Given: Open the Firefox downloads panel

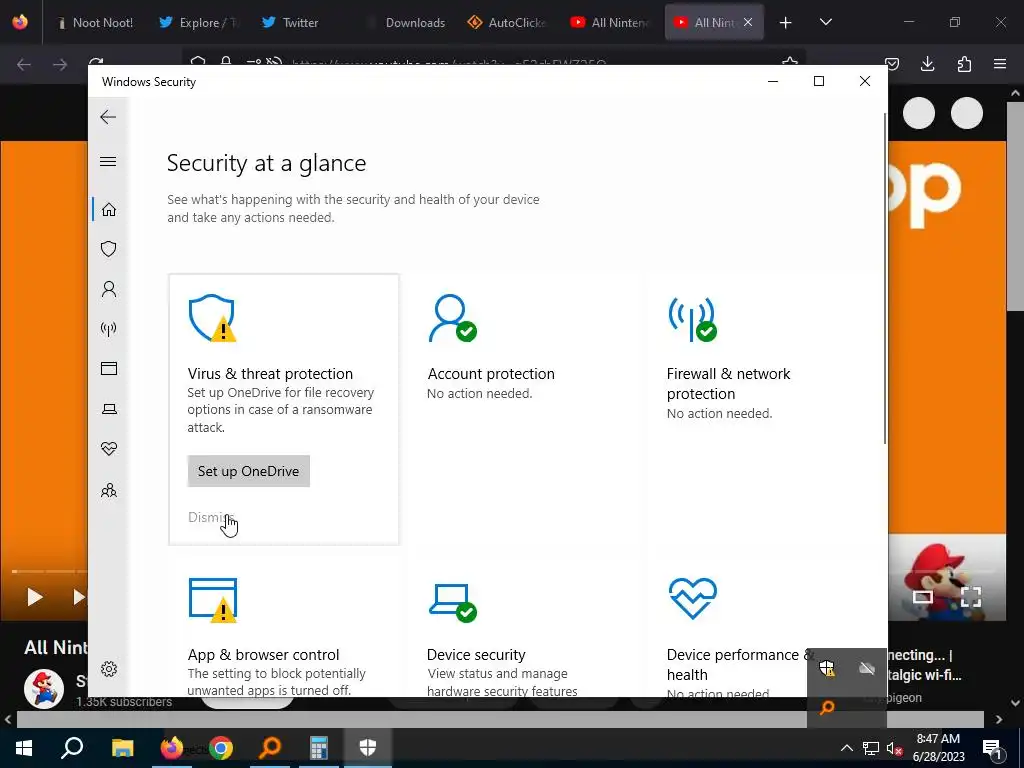Looking at the screenshot, I should 927,64.
